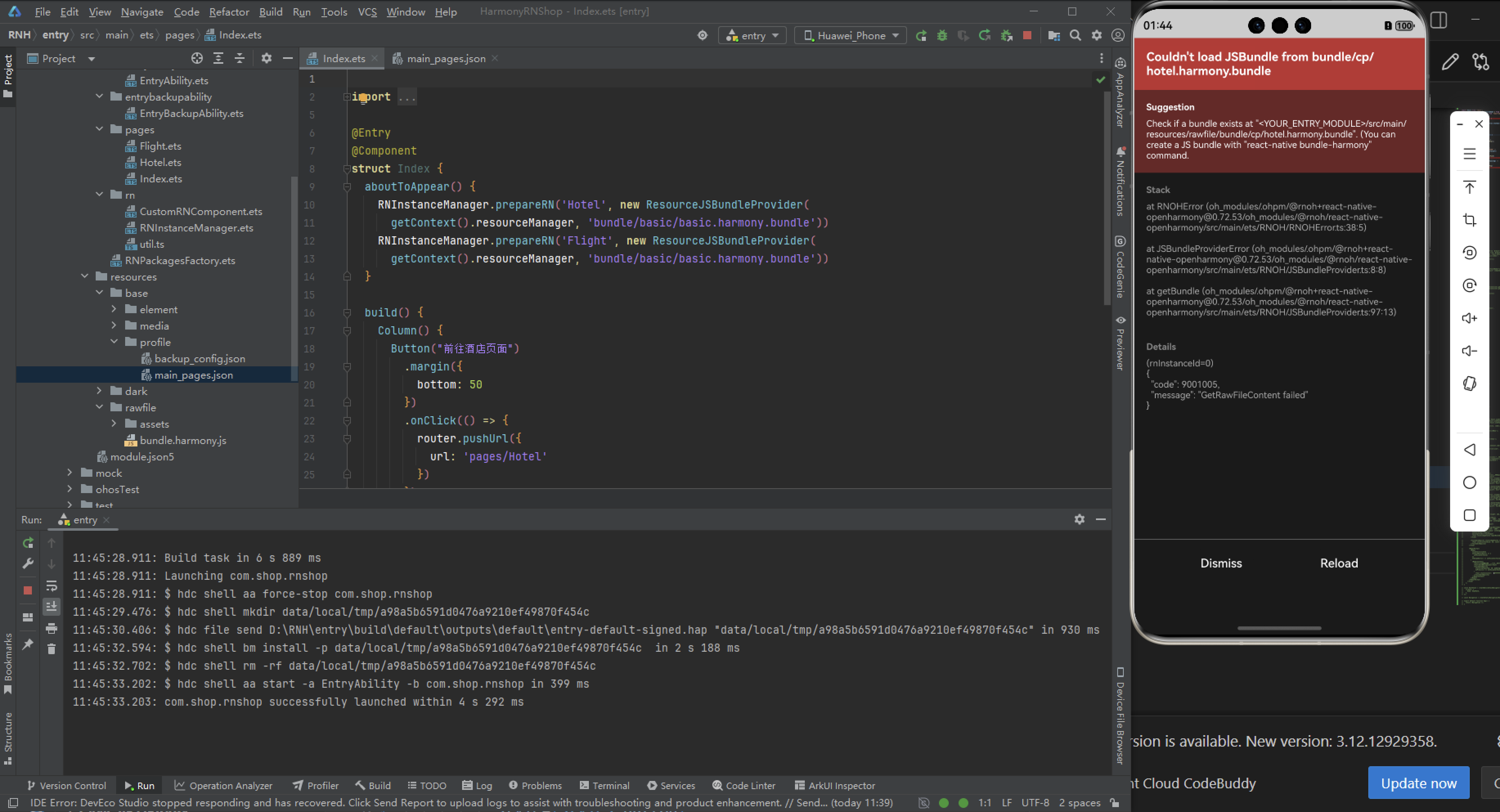The height and width of the screenshot is (812, 1500).
Task: Expand the dark resources folder
Action: pos(99,391)
